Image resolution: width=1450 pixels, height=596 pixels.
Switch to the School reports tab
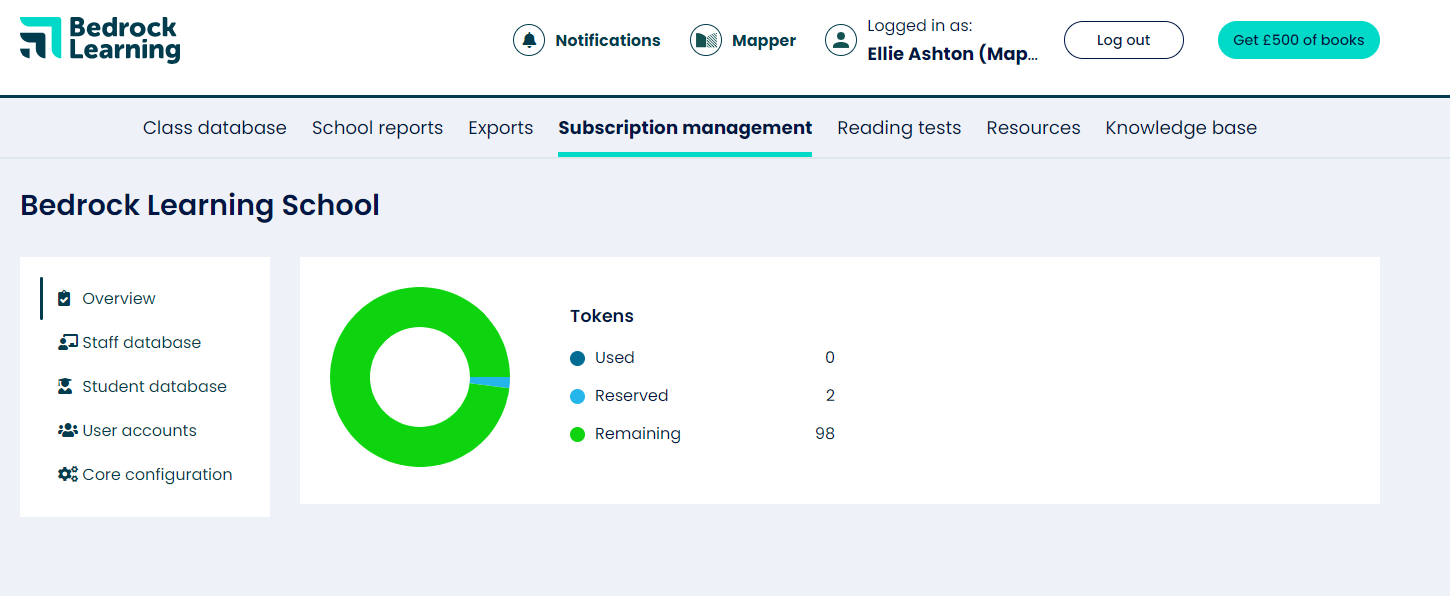(377, 127)
